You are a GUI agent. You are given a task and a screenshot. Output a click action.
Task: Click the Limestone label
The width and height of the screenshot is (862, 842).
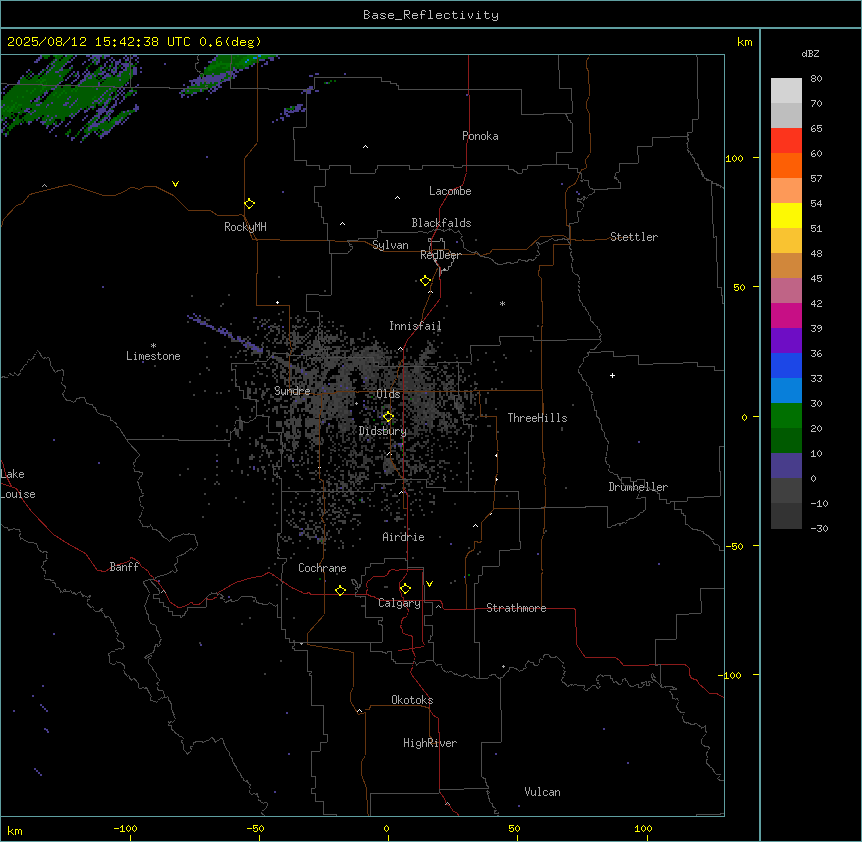click(153, 356)
